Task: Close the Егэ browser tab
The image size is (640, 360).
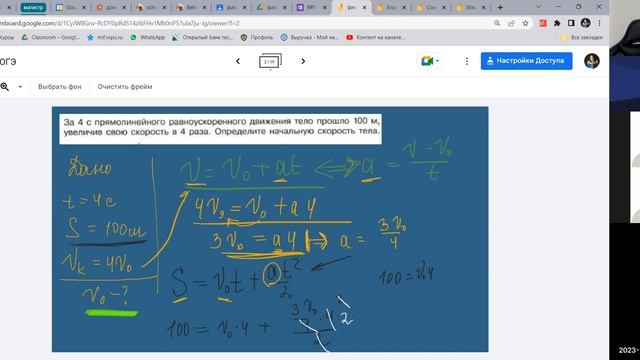Action: 404,7
